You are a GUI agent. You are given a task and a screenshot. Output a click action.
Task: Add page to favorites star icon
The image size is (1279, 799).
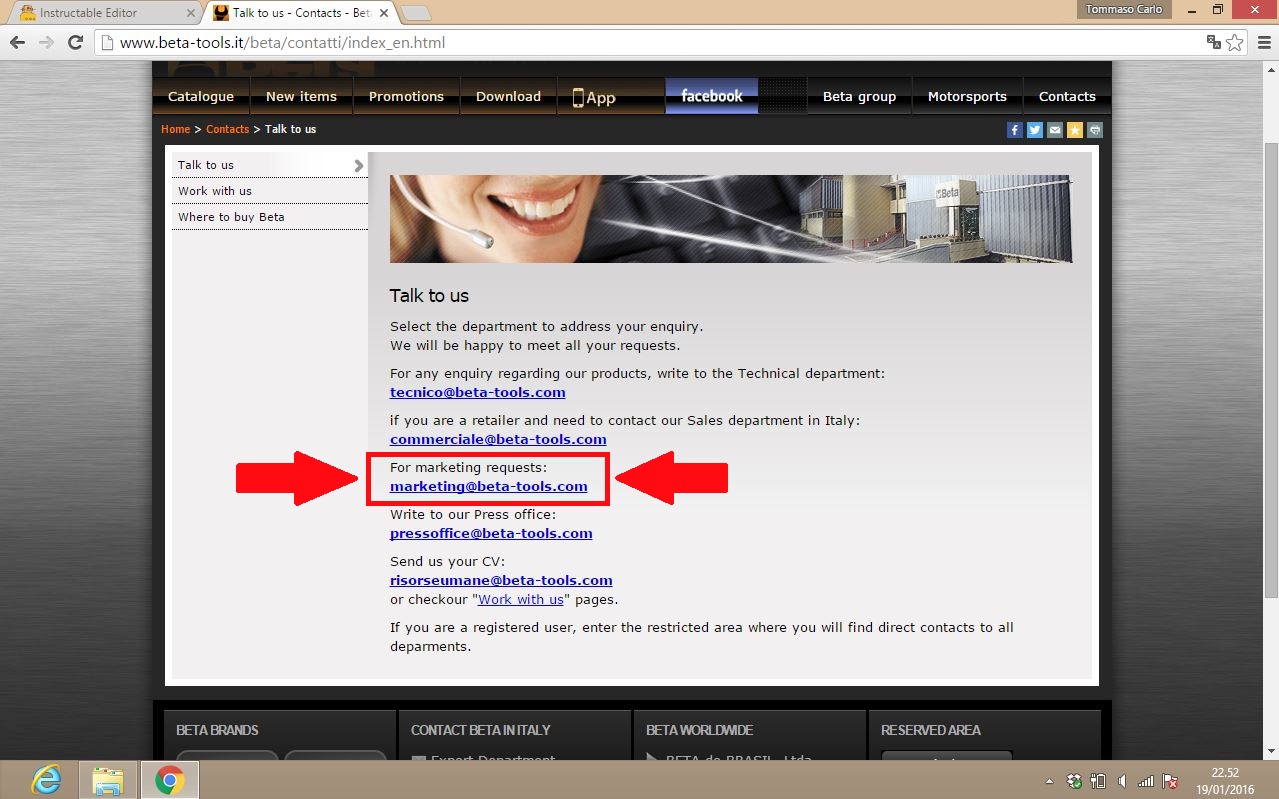1075,130
